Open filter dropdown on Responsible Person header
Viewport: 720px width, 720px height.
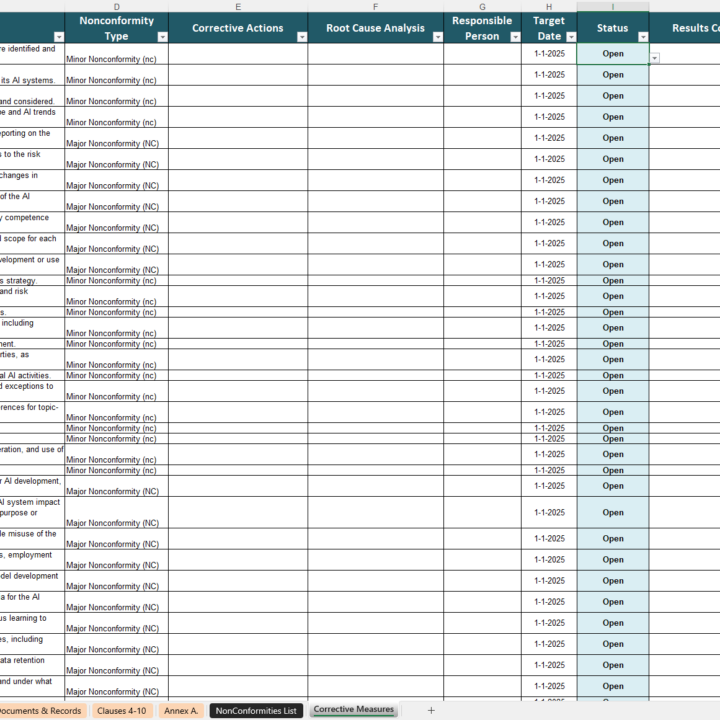tap(515, 37)
